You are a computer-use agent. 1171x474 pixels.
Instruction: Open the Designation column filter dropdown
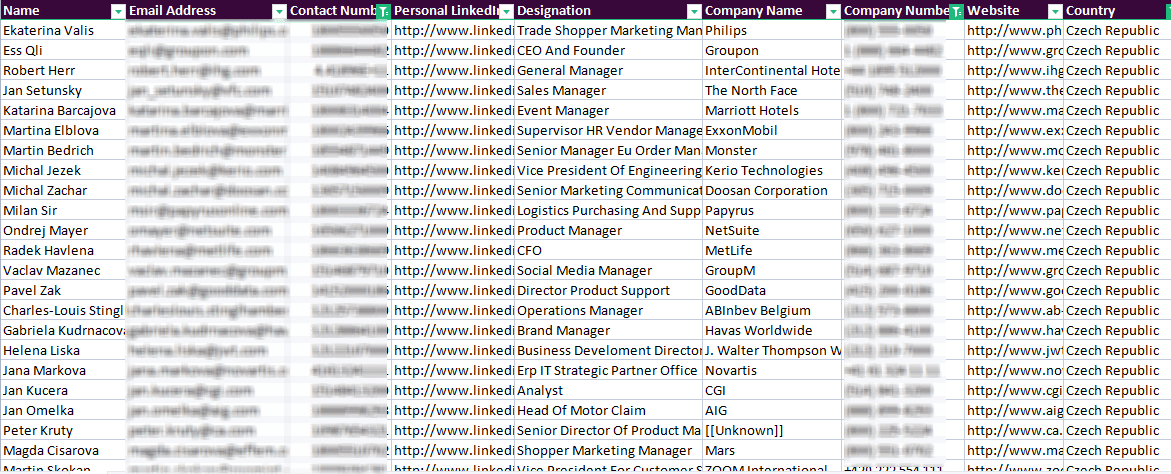pyautogui.click(x=695, y=11)
